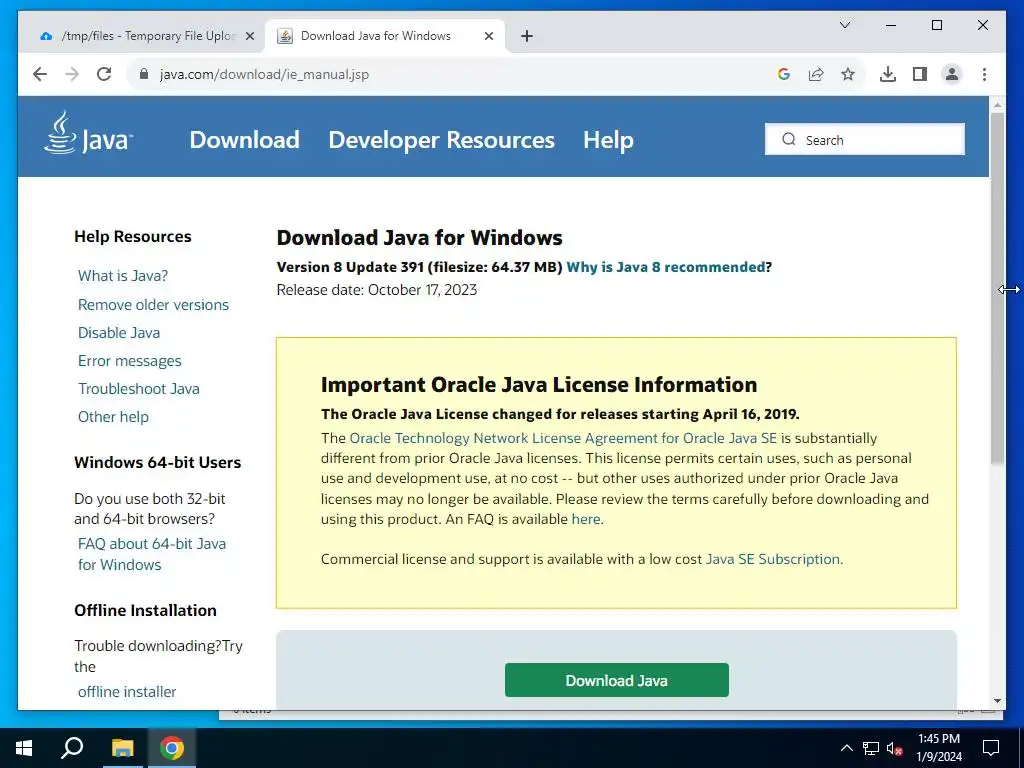Open the 'Other help' link
Viewport: 1024px width, 768px height.
[113, 417]
